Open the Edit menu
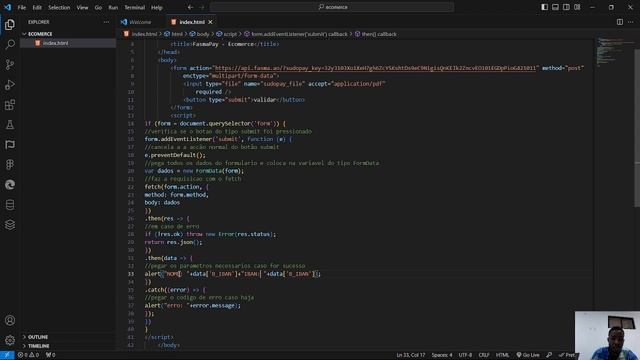Screen dimensions: 640x360 (x=37, y=7)
